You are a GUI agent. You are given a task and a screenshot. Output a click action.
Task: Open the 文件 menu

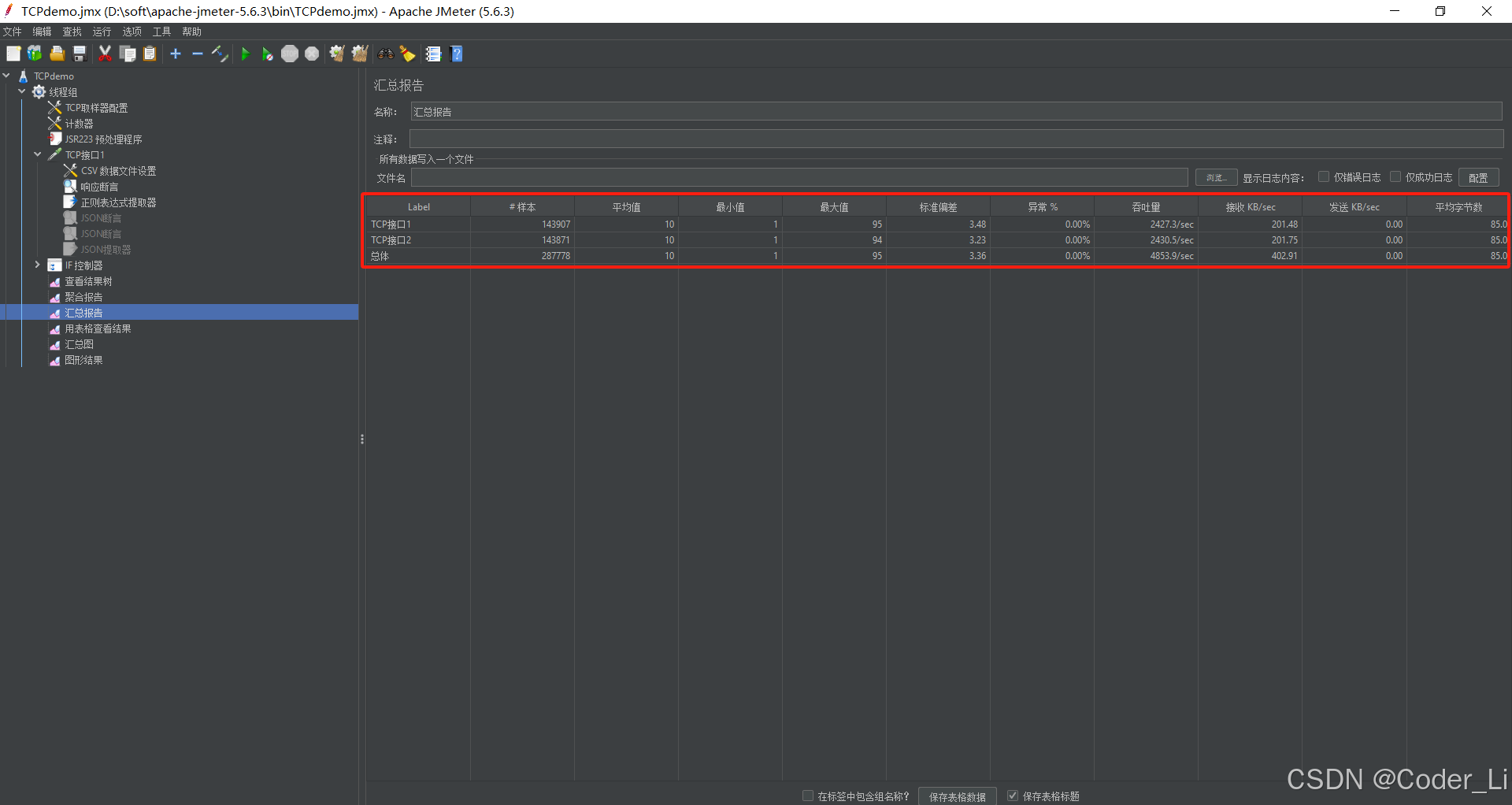point(13,32)
